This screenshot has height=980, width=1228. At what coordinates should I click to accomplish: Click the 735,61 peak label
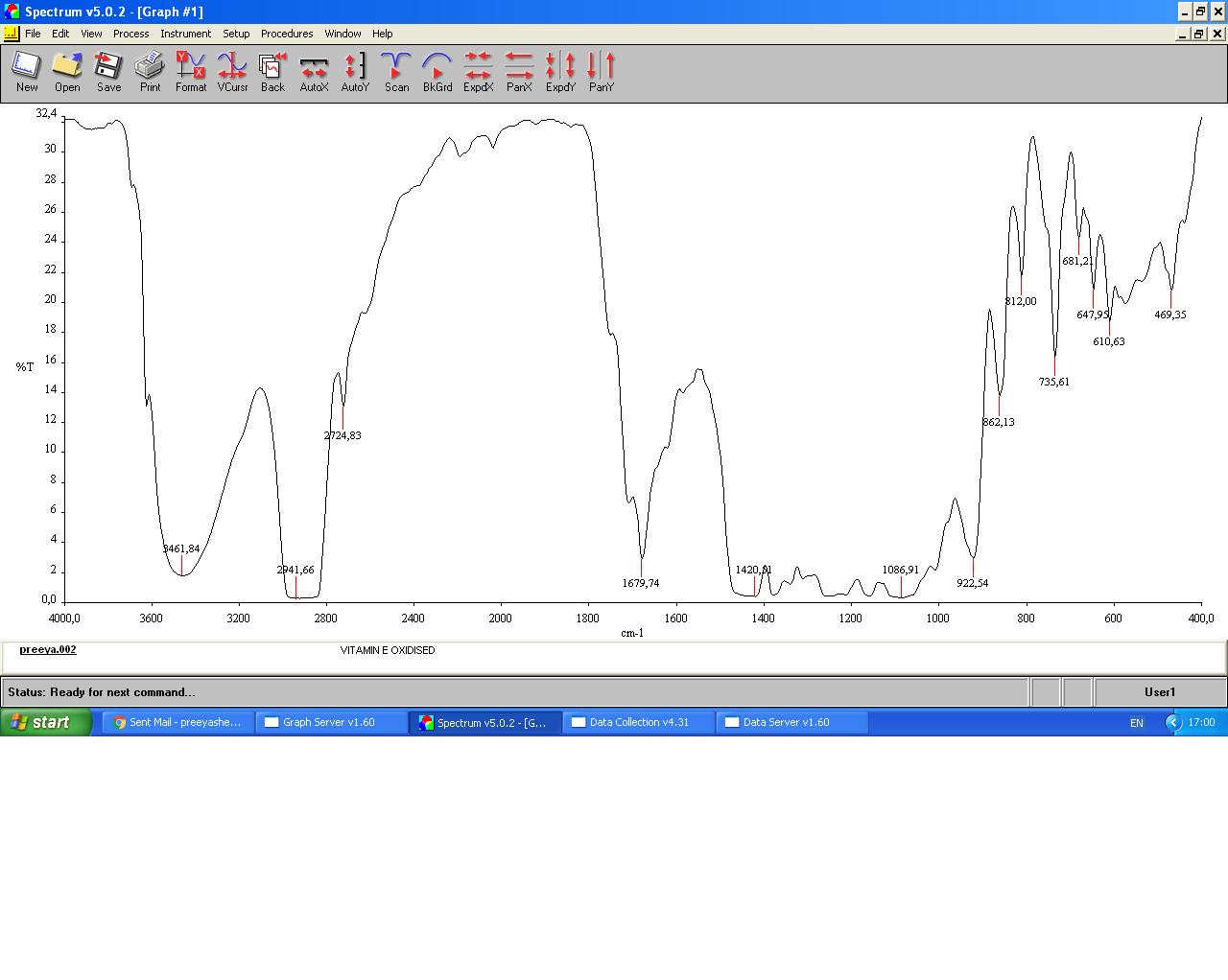pos(1054,382)
